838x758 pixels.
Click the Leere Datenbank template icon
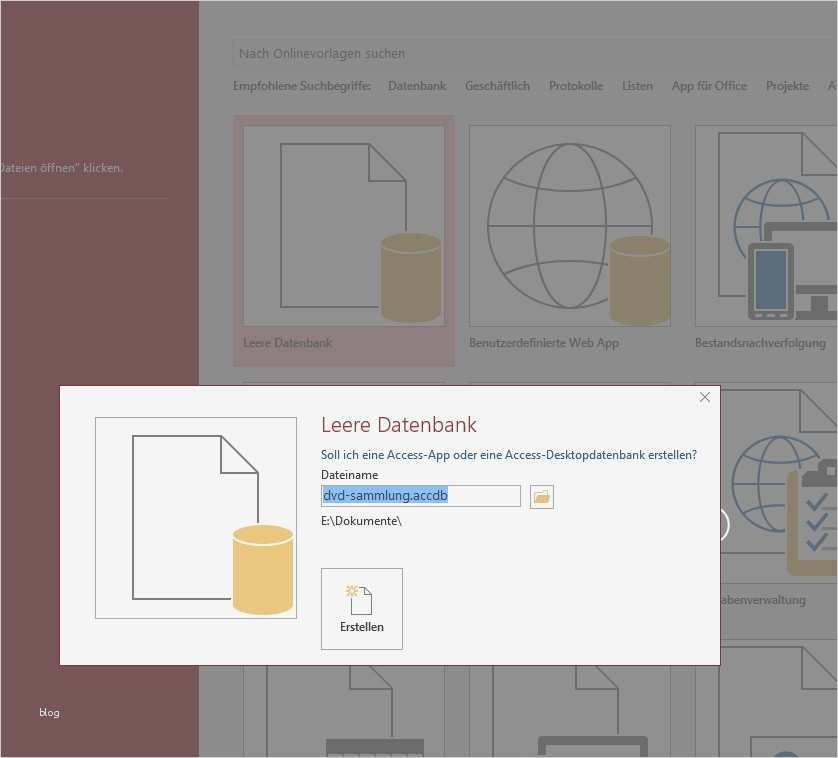(x=343, y=225)
